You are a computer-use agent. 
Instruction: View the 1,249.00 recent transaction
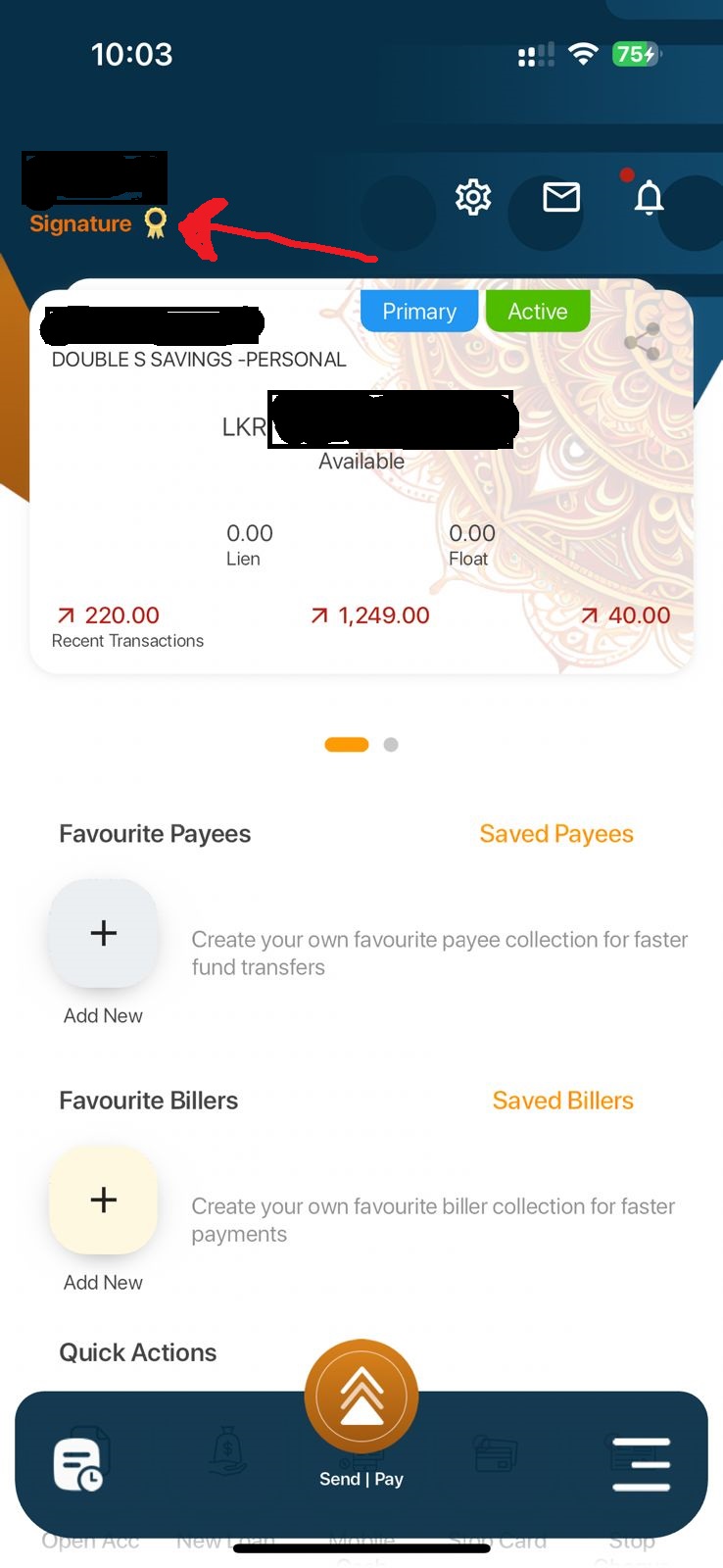(x=370, y=615)
